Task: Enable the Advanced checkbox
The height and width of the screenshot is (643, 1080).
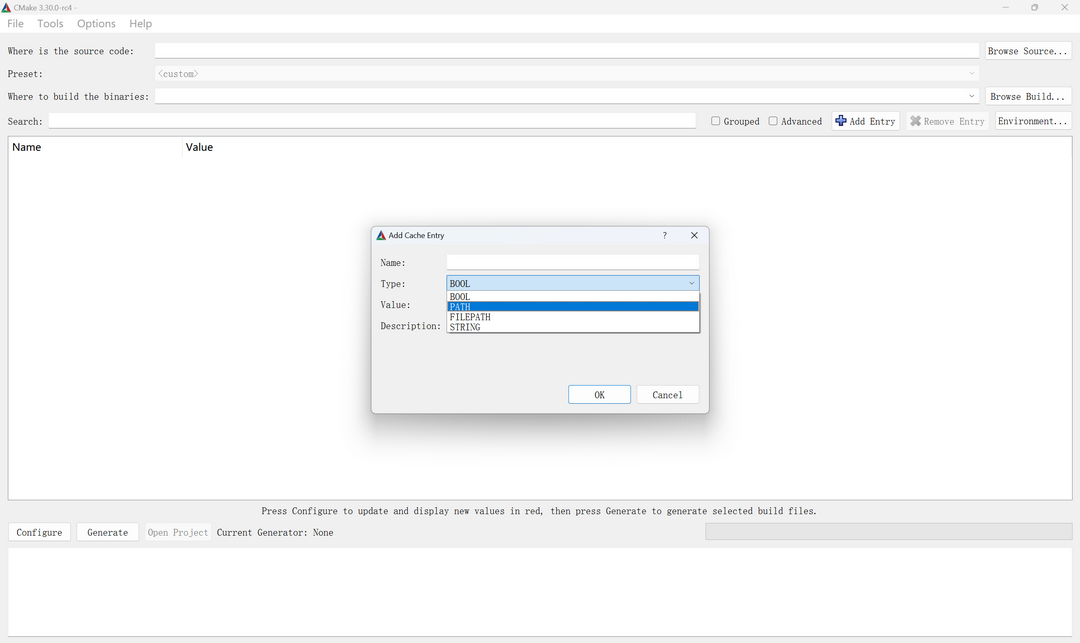Action: pos(772,121)
